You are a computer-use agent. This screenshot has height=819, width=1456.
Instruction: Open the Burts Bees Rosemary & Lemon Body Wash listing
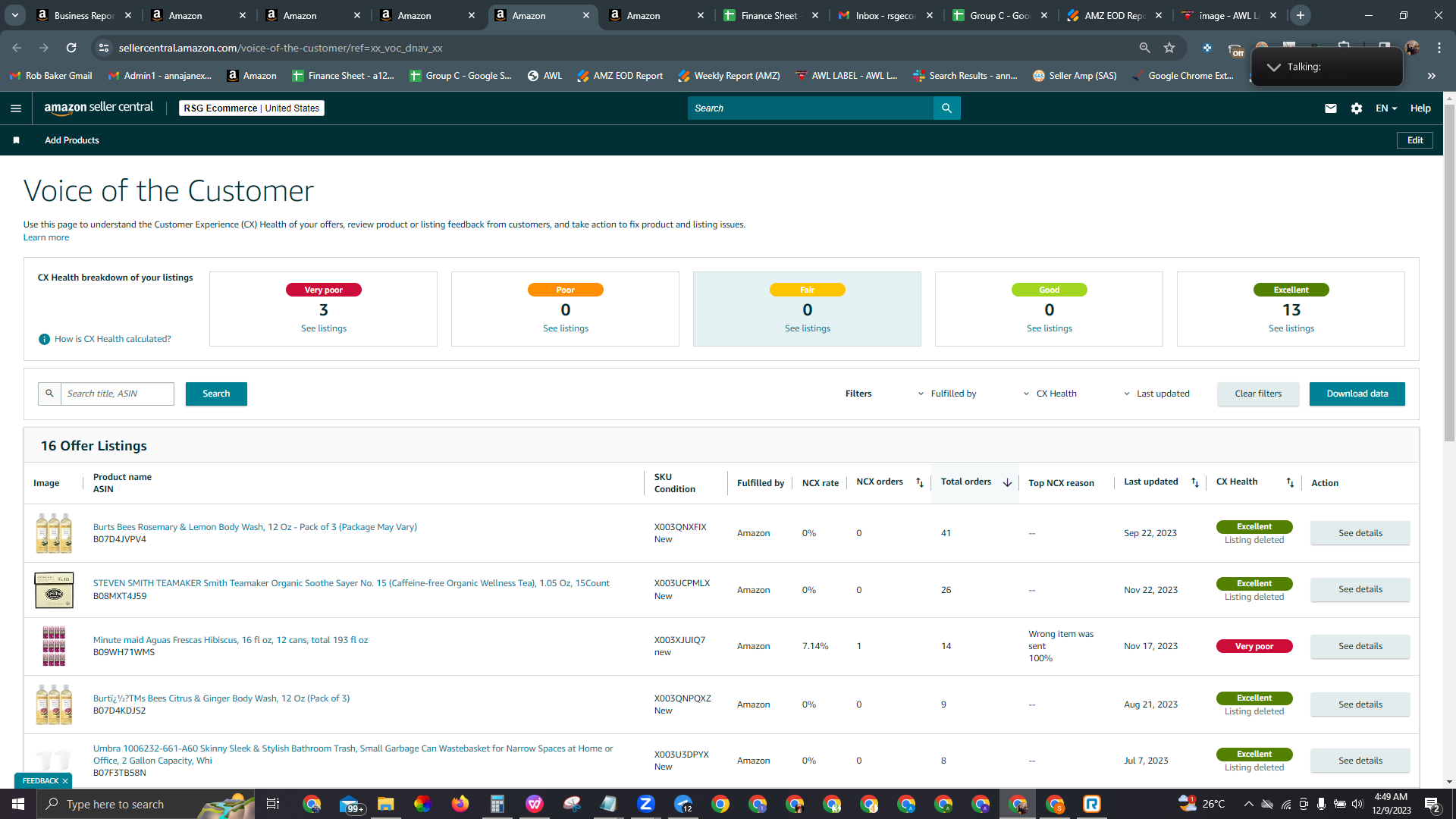[255, 527]
